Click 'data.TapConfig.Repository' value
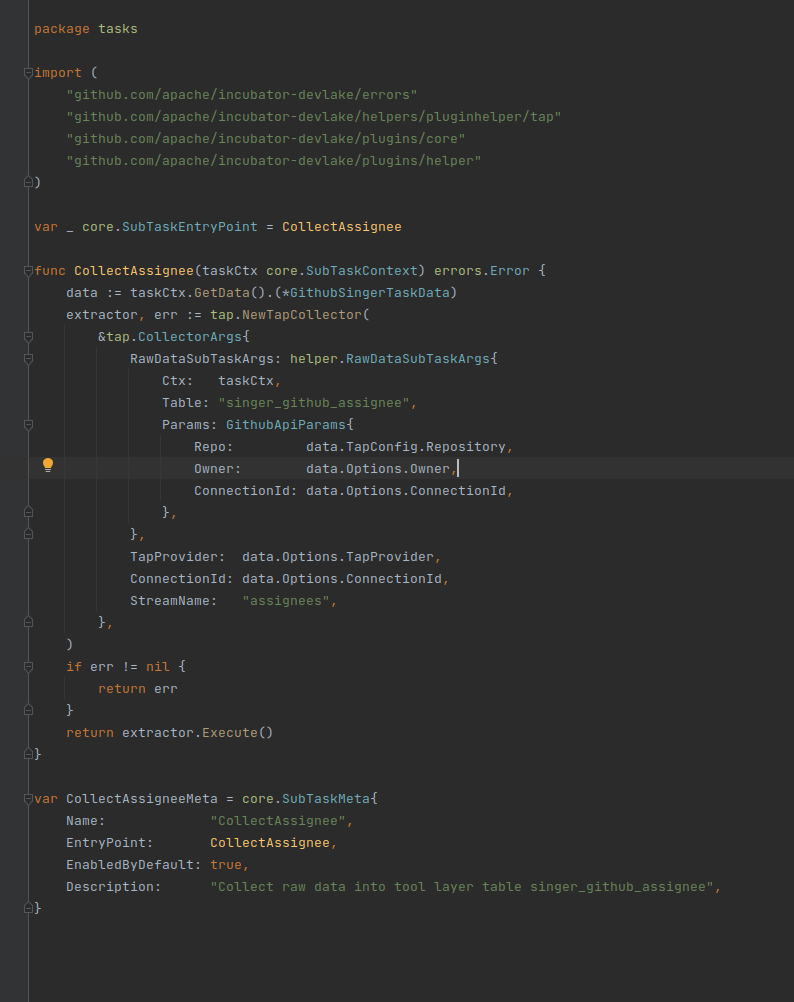The height and width of the screenshot is (1002, 794). [406, 447]
